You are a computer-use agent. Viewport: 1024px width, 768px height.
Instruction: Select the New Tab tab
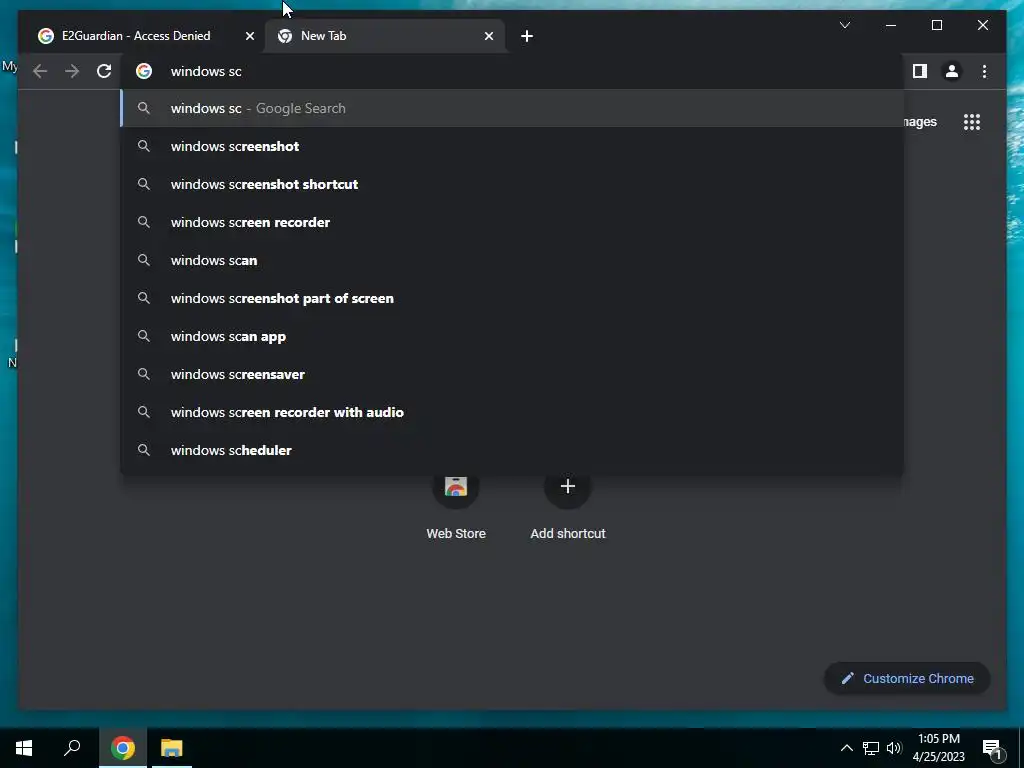384,36
